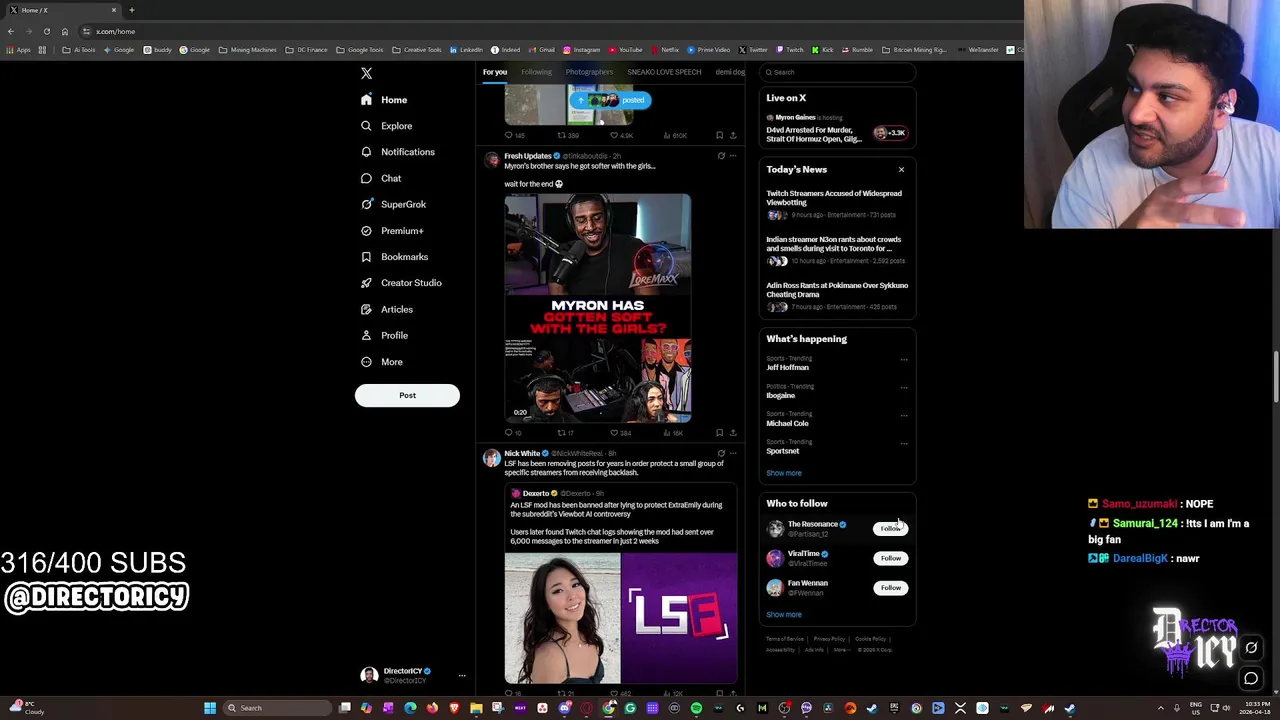Open Bookmarks in the sidebar
Screen dimensions: 1280x720
point(394,257)
